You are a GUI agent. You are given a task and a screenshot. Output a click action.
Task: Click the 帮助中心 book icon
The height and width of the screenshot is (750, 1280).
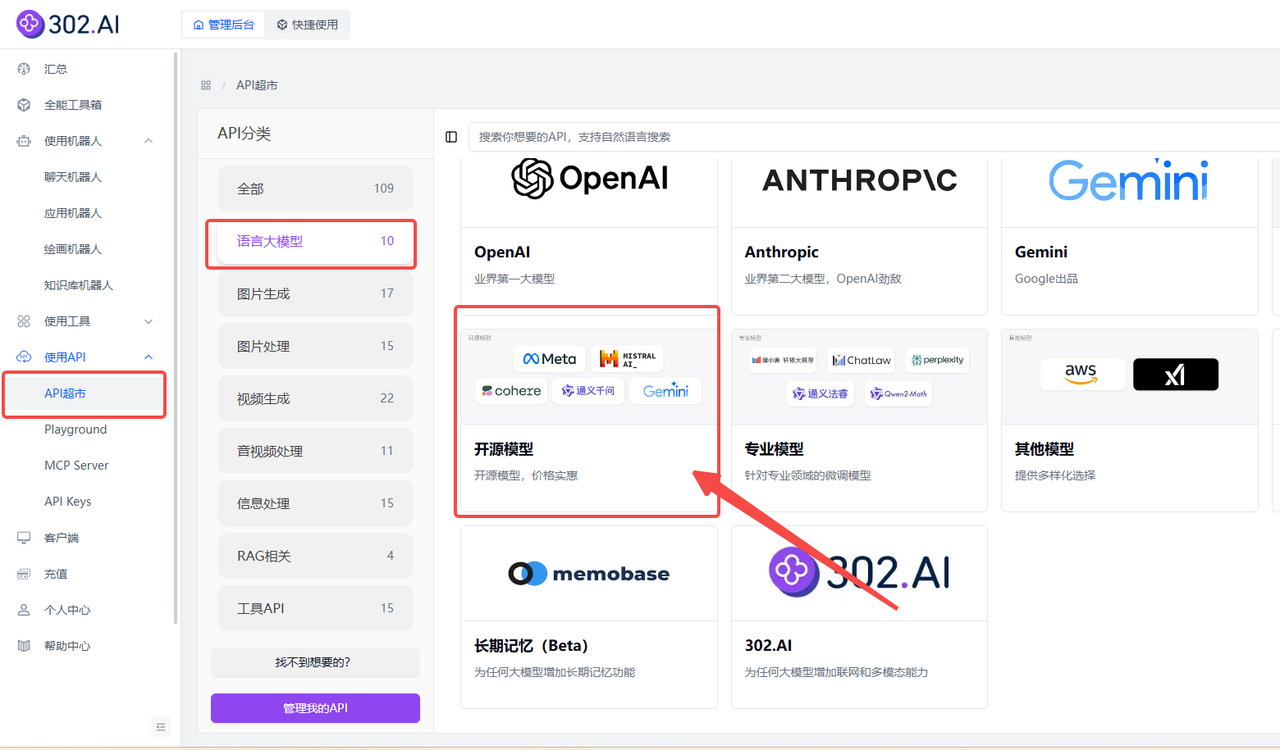[24, 646]
